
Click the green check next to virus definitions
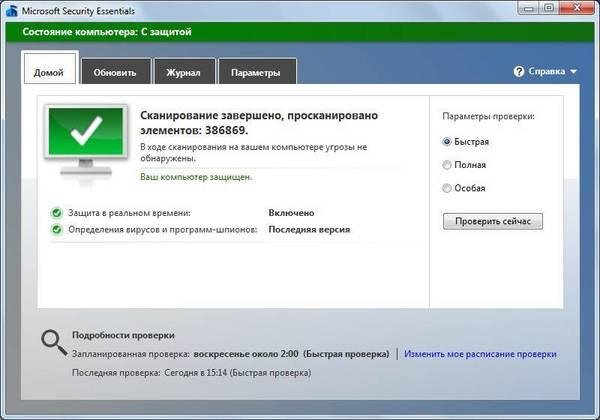[x=57, y=230]
